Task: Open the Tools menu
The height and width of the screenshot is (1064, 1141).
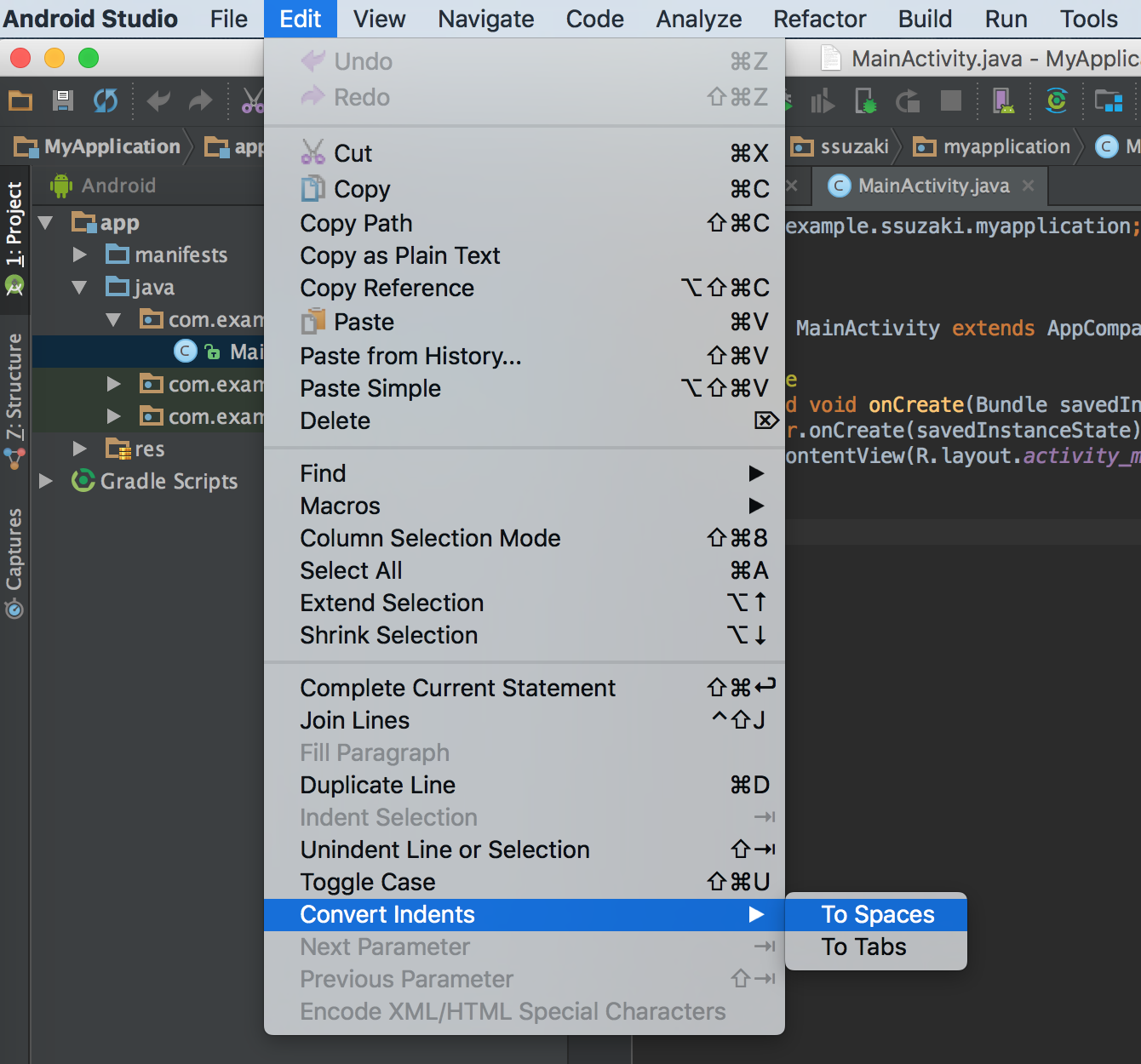Action: click(x=1088, y=19)
